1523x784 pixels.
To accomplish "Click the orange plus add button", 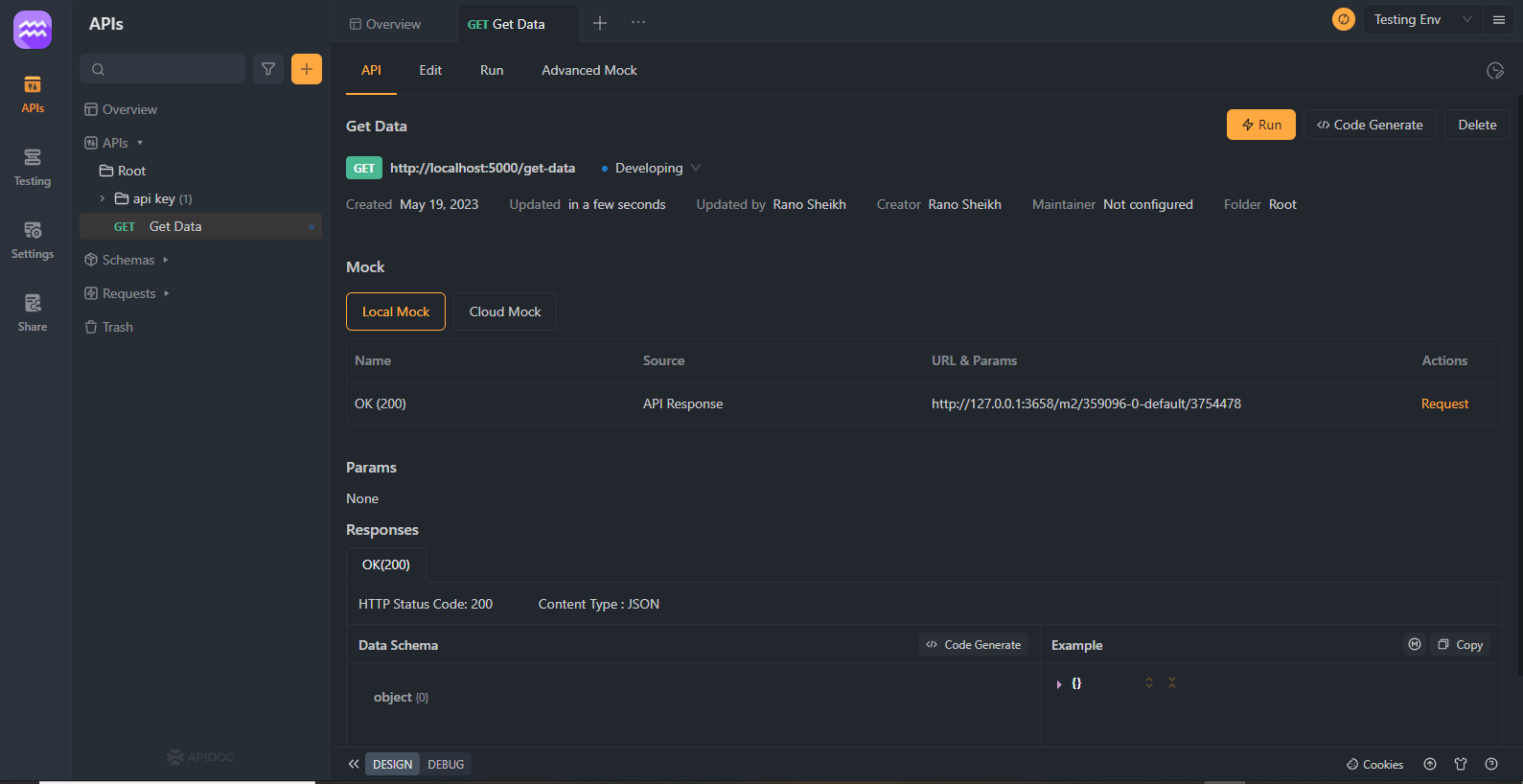I will (307, 69).
